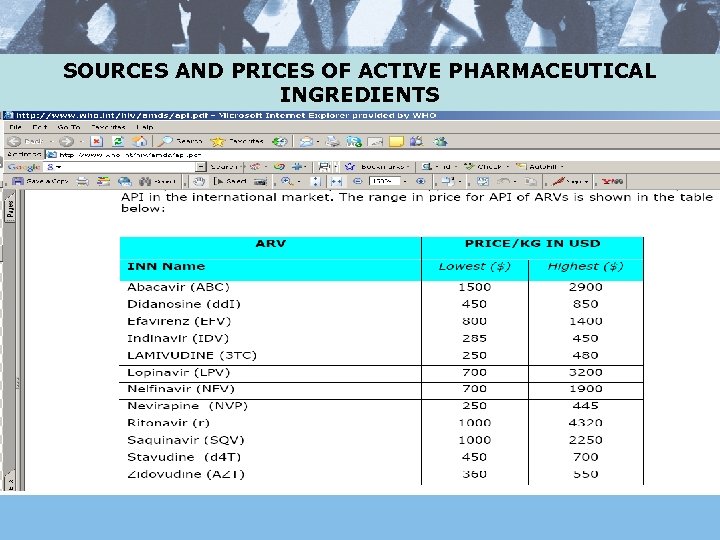Click Acrobat binoculars Search icon
Screen dimensions: 720x540
click(x=145, y=181)
